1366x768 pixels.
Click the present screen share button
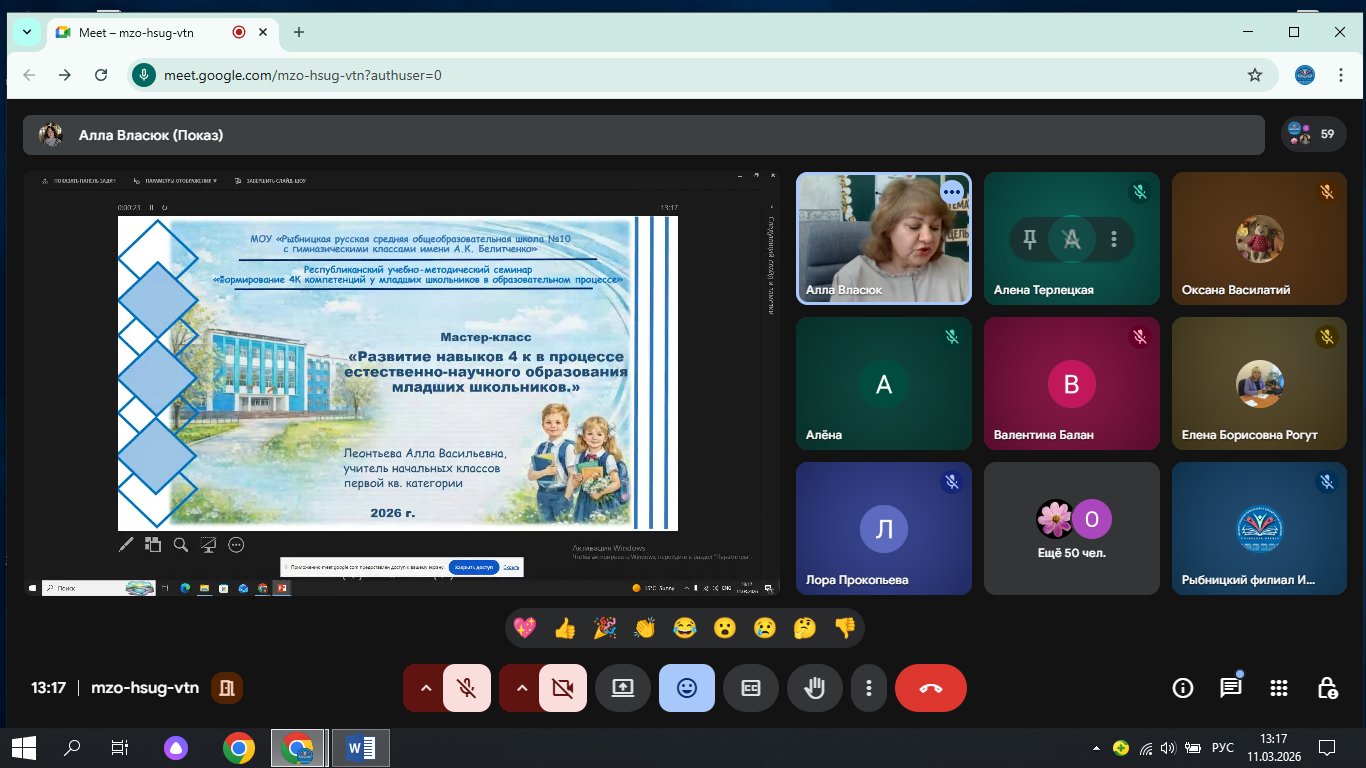tap(623, 688)
